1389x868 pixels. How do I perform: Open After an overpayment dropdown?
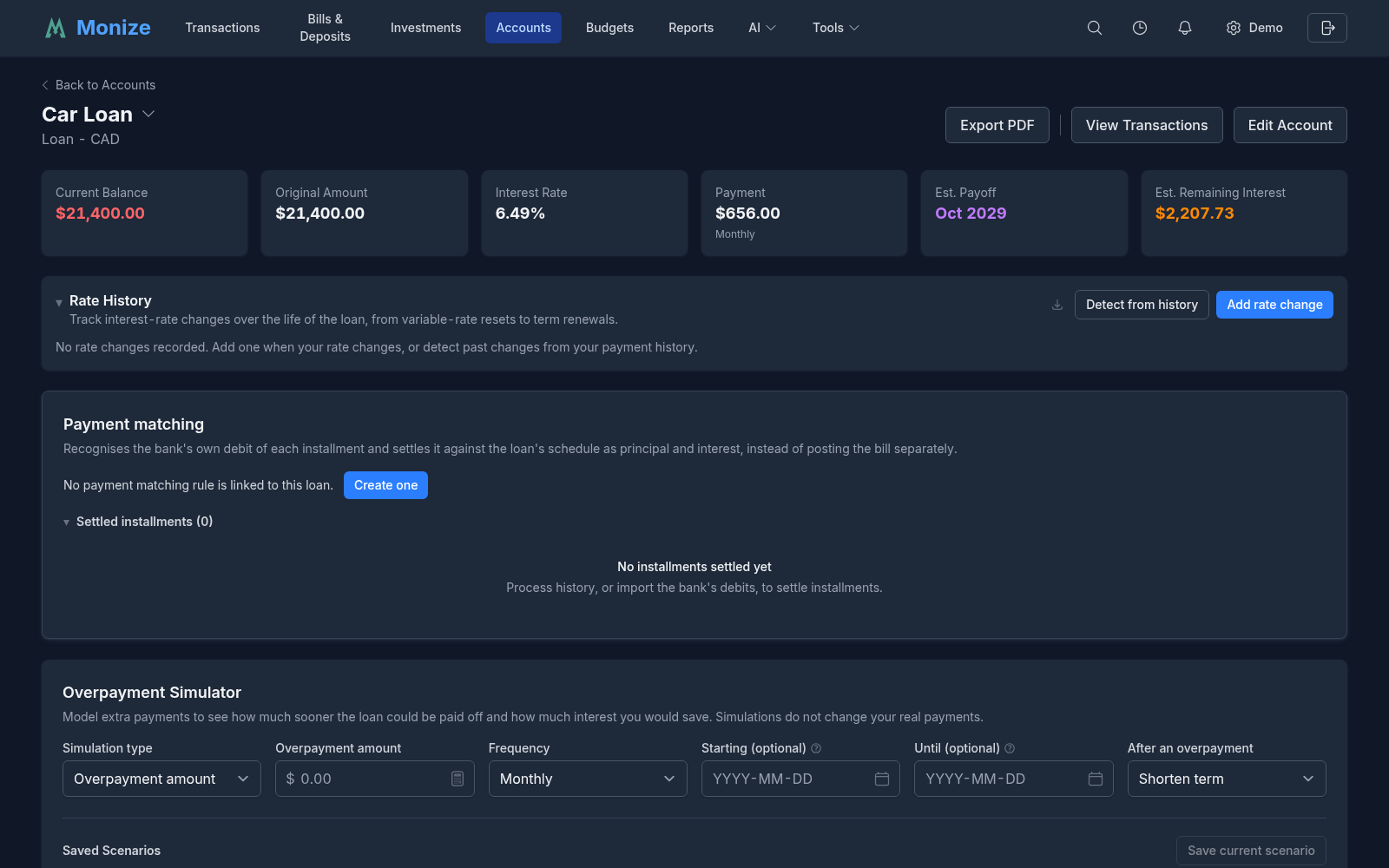(1227, 779)
